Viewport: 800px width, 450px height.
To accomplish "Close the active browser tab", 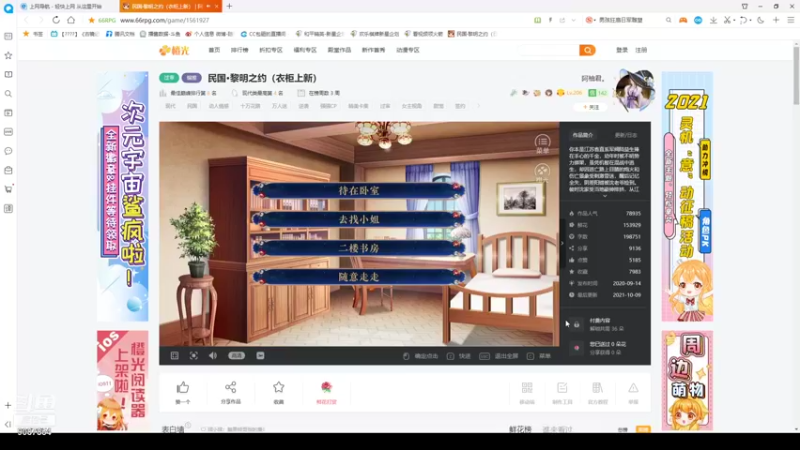I will 216,6.
